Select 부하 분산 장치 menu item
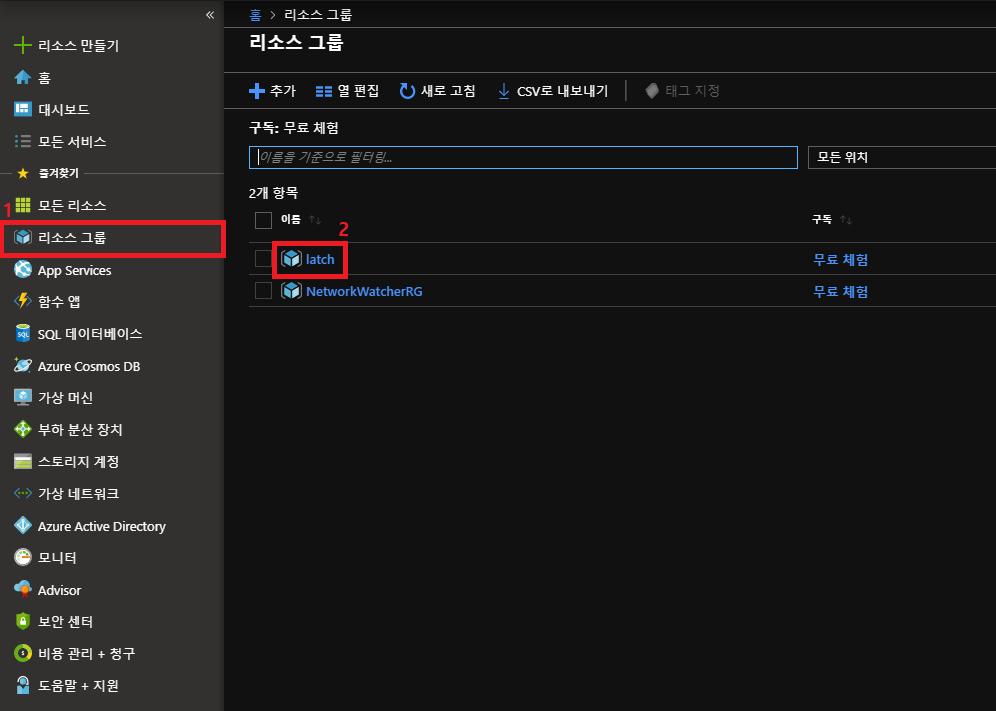996x711 pixels. tap(80, 430)
